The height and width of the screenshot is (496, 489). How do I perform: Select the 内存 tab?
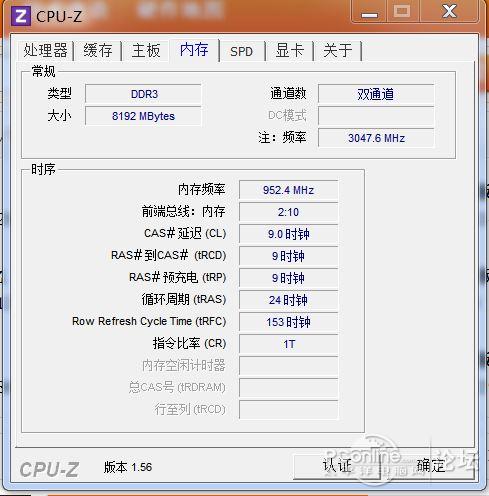pyautogui.click(x=194, y=50)
